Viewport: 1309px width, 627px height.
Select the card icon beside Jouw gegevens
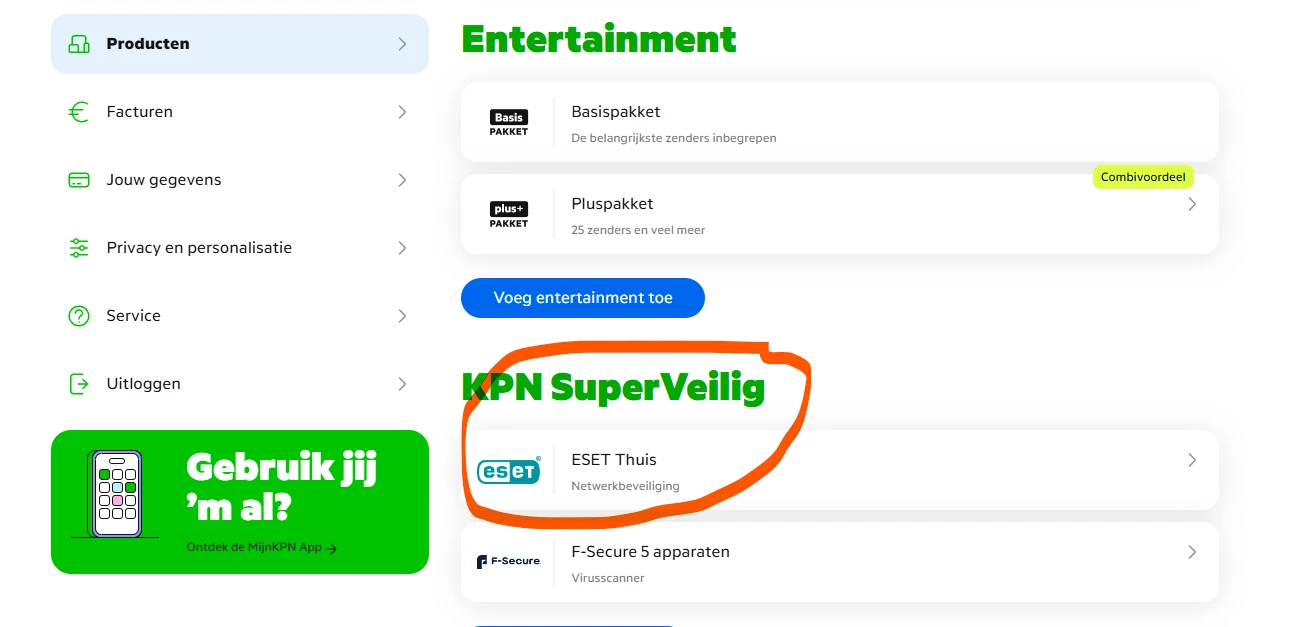tap(79, 180)
